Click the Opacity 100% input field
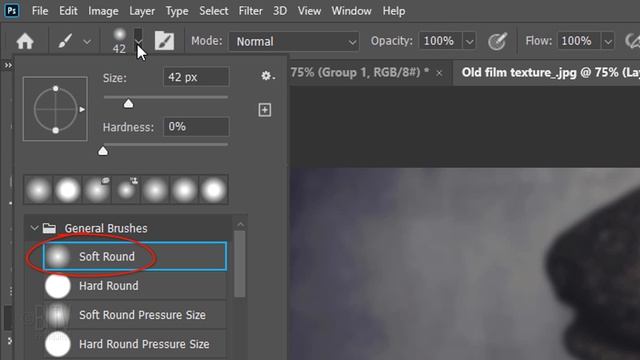 pos(440,41)
